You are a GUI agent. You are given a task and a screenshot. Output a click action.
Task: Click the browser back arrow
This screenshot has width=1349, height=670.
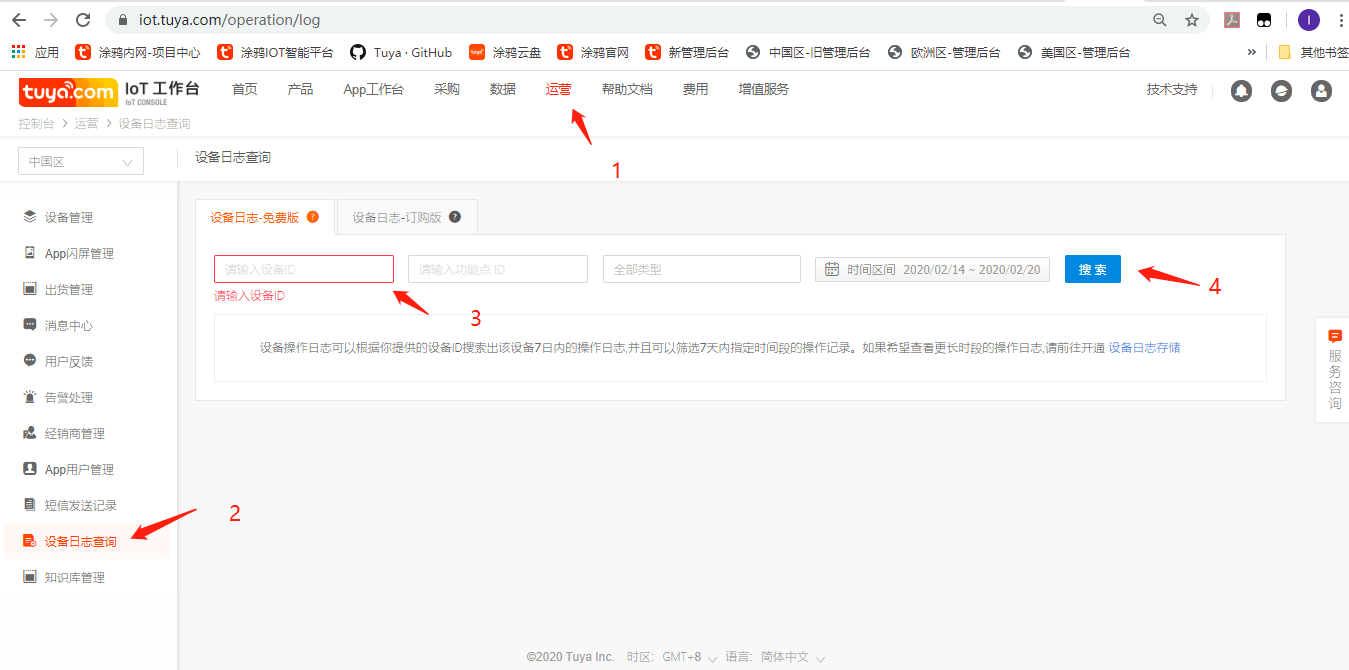click(19, 20)
